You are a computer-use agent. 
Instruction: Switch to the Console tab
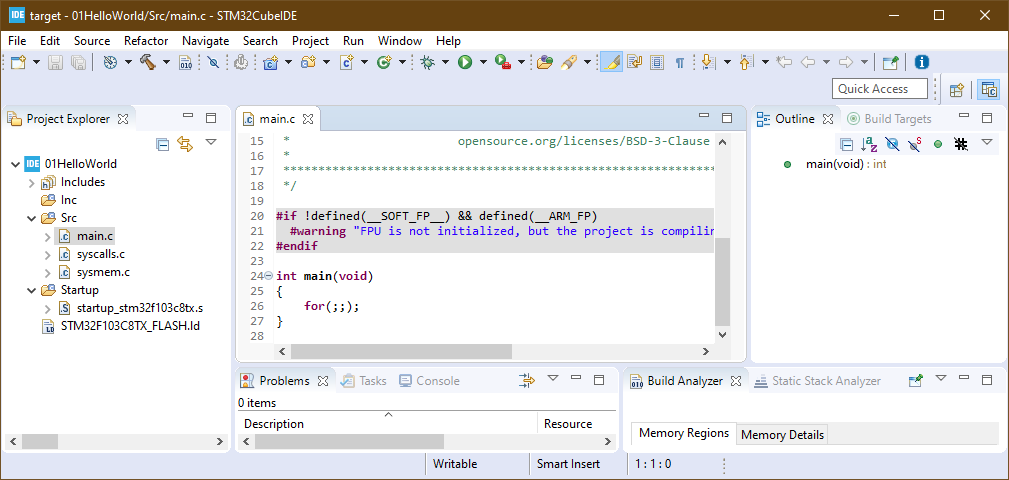click(x=429, y=381)
